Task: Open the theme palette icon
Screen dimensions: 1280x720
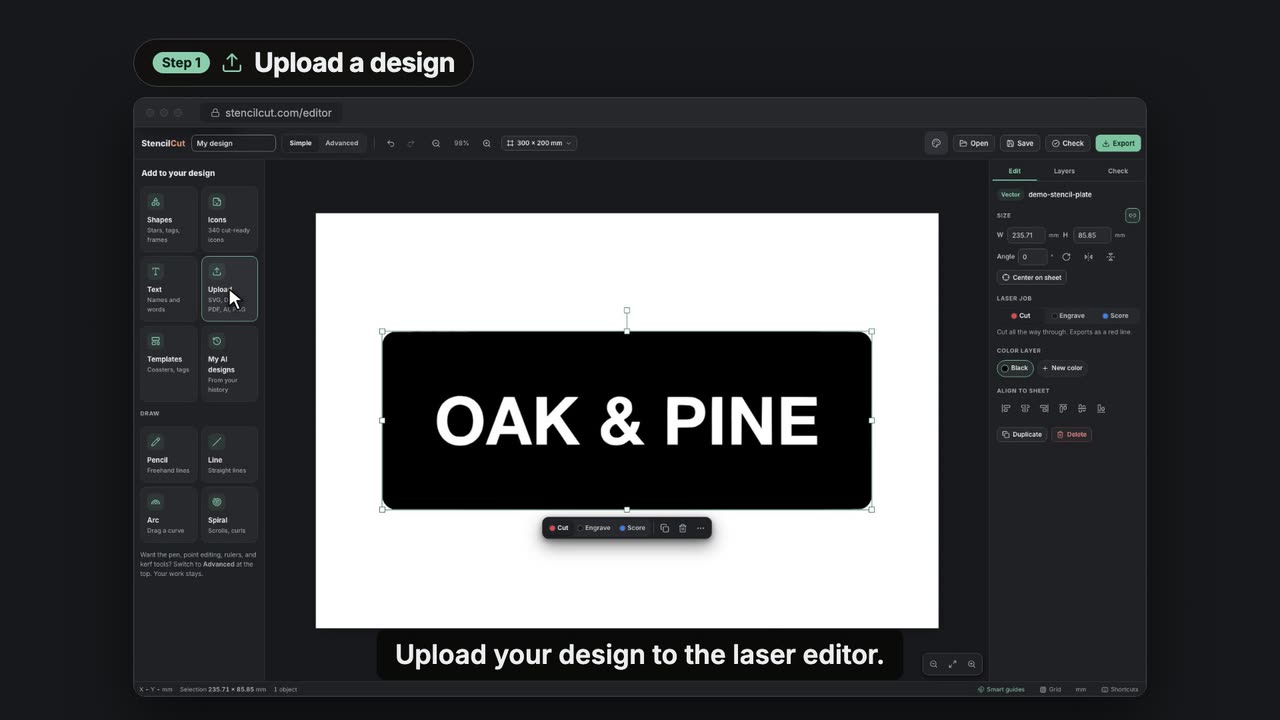Action: [936, 143]
